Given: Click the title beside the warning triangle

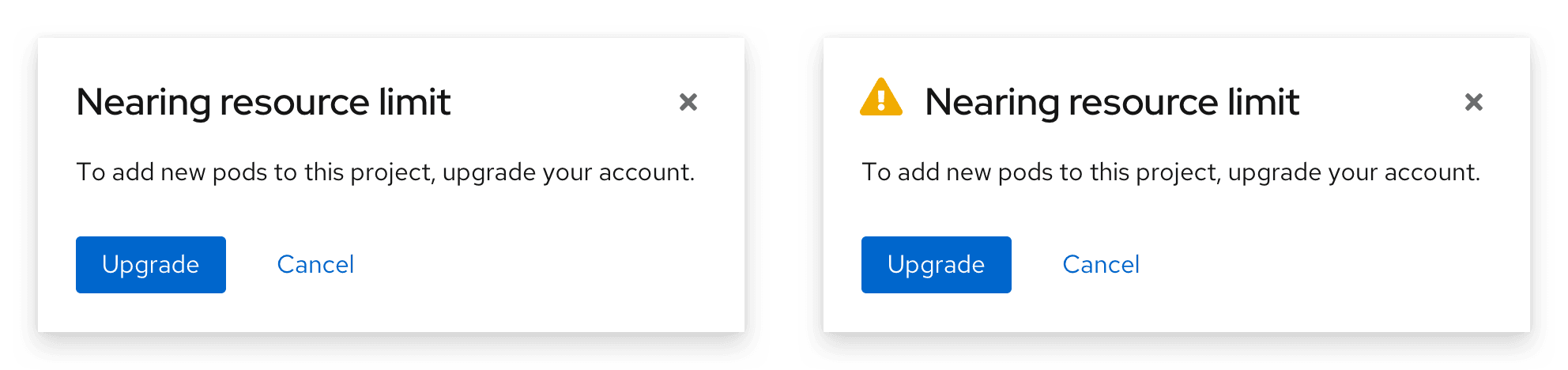Looking at the screenshot, I should 1112,102.
